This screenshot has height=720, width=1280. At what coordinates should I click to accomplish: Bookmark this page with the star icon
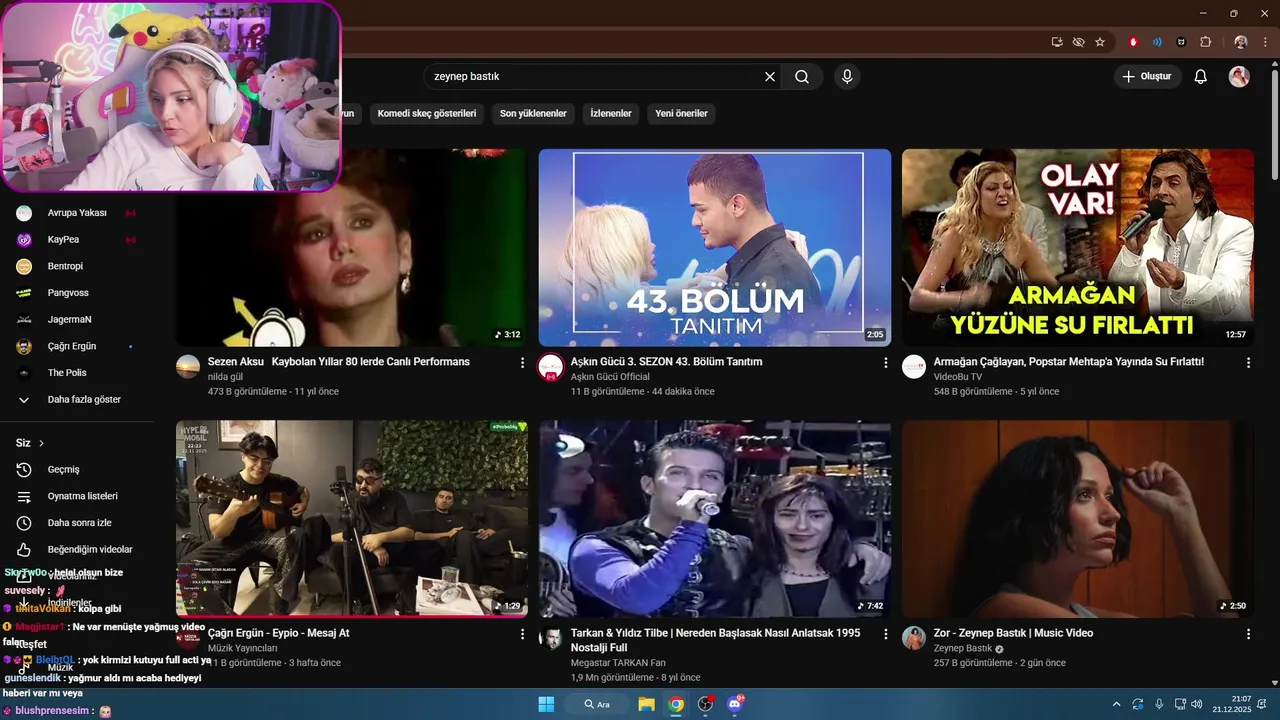click(x=1100, y=42)
